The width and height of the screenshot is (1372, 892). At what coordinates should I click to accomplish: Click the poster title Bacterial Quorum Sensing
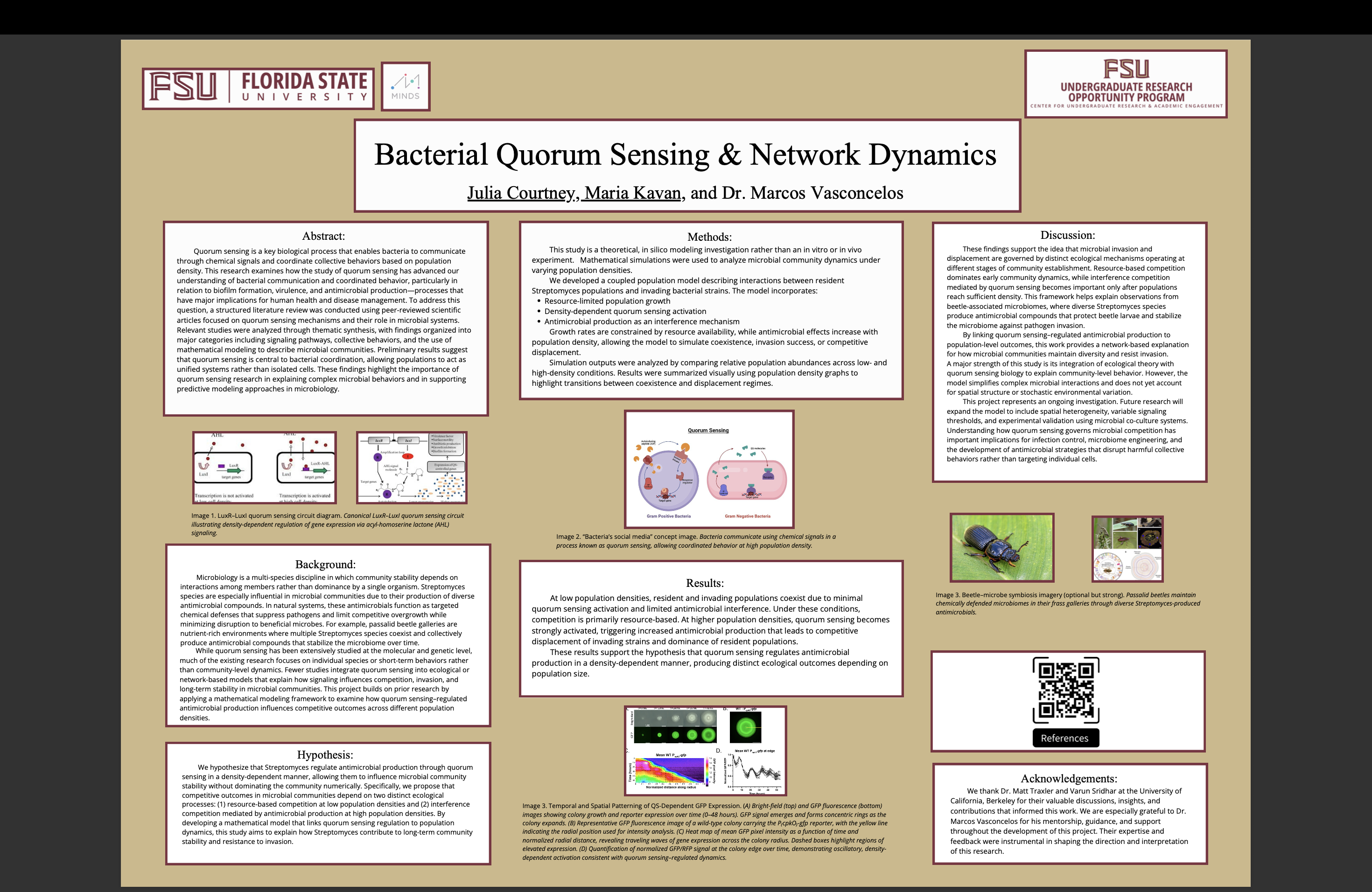pyautogui.click(x=685, y=154)
